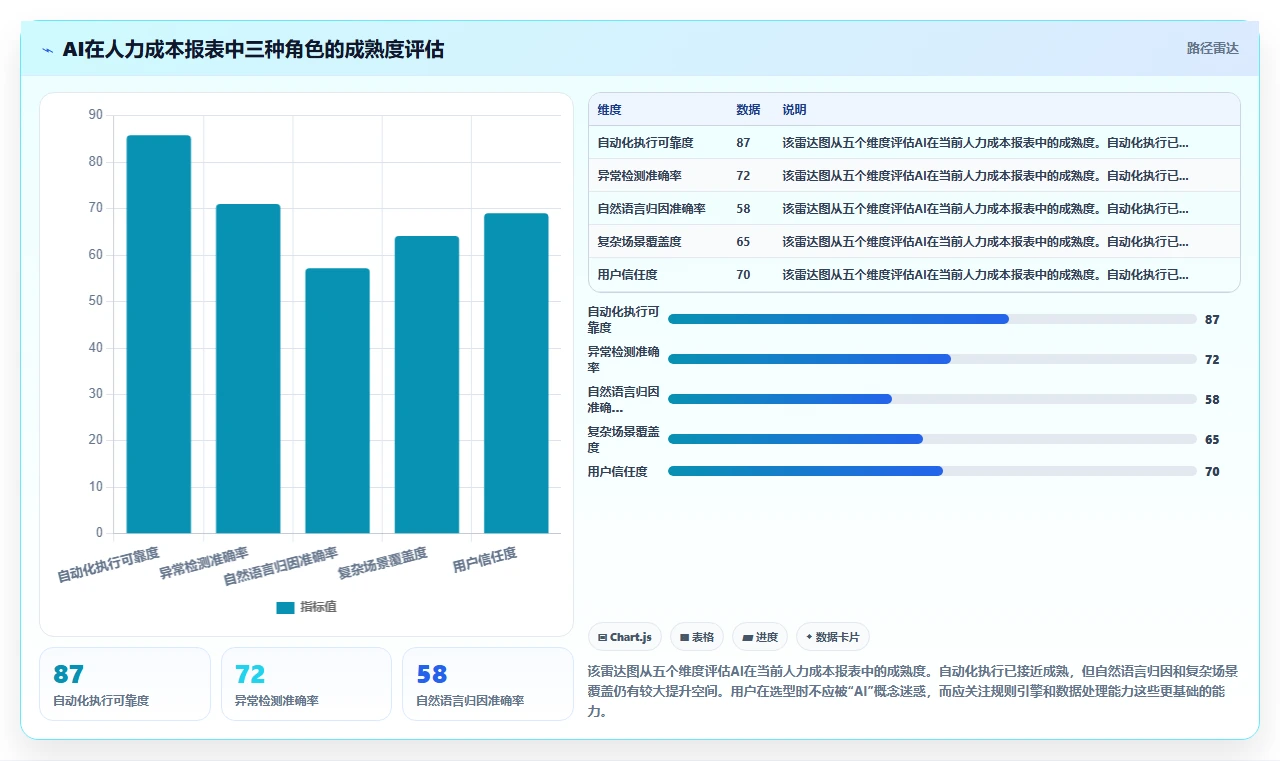Image resolution: width=1280 pixels, height=761 pixels.
Task: Click the lightning icon beside the title
Action: [x=48, y=50]
